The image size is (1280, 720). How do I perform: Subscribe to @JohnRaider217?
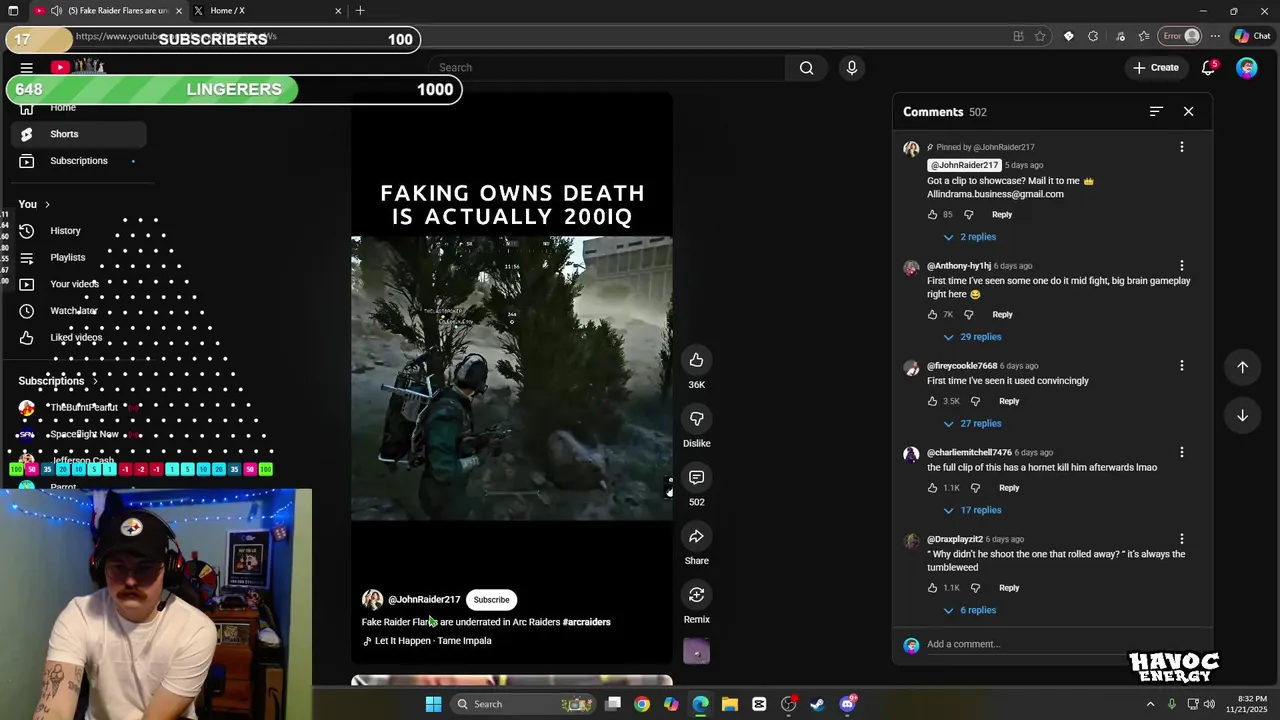click(x=491, y=600)
